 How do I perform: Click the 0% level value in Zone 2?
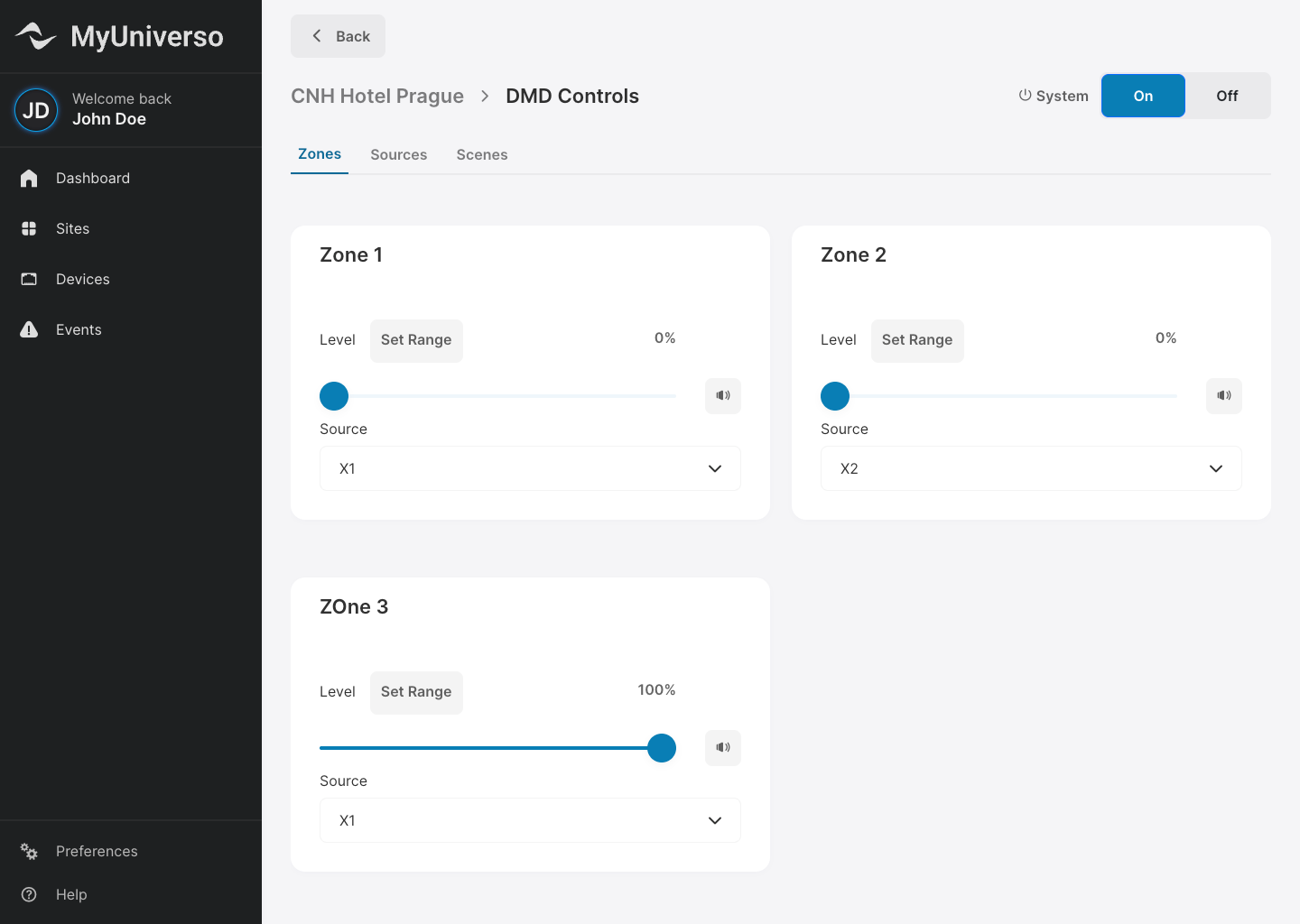(x=1166, y=337)
